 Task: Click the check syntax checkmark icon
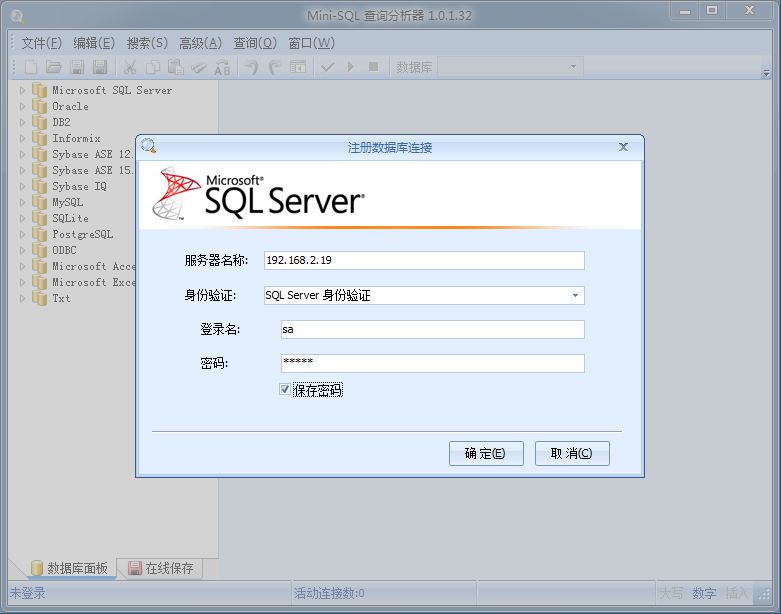pos(328,67)
